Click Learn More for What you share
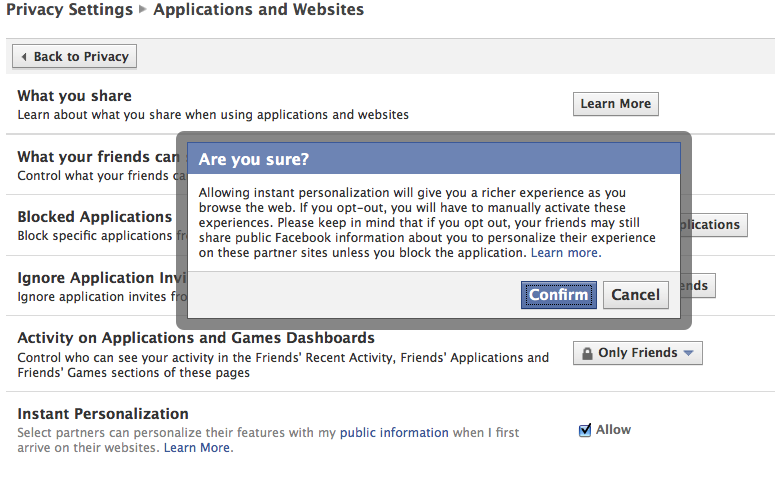This screenshot has width=775, height=486. pyautogui.click(x=616, y=104)
